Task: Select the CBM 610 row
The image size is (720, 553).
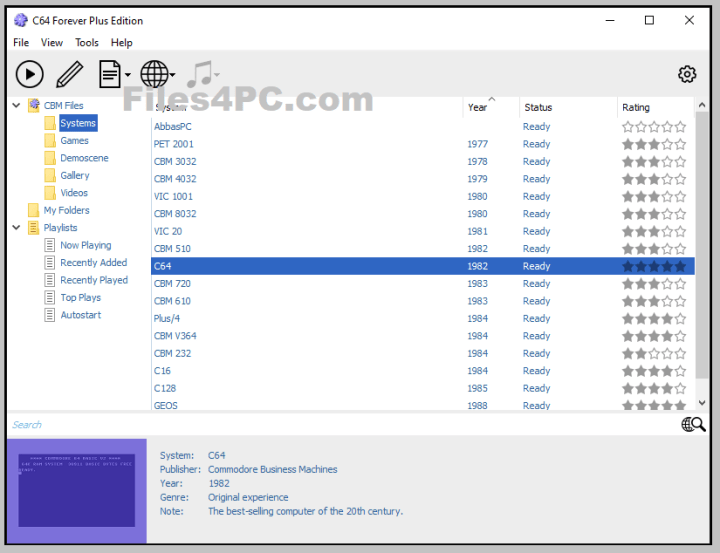Action: click(422, 301)
